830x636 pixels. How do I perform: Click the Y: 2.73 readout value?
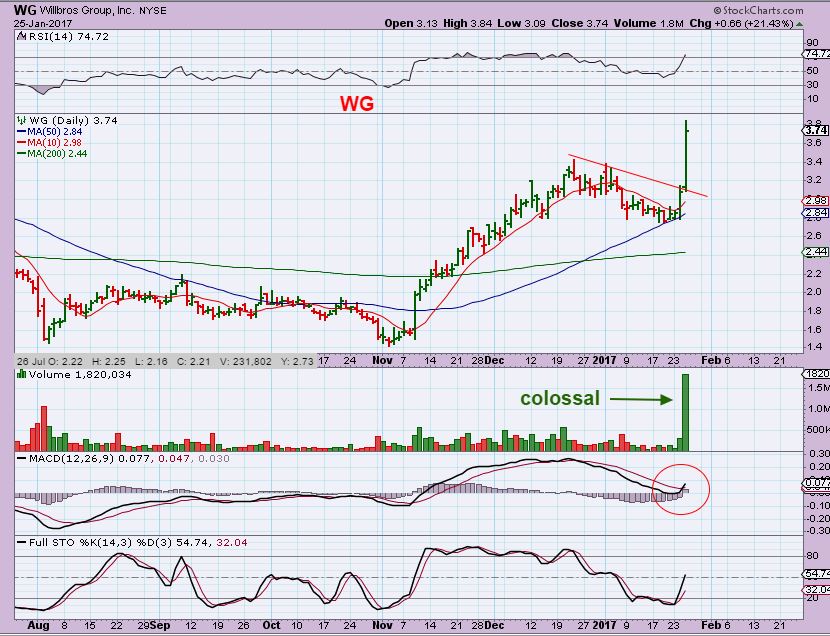coord(297,361)
